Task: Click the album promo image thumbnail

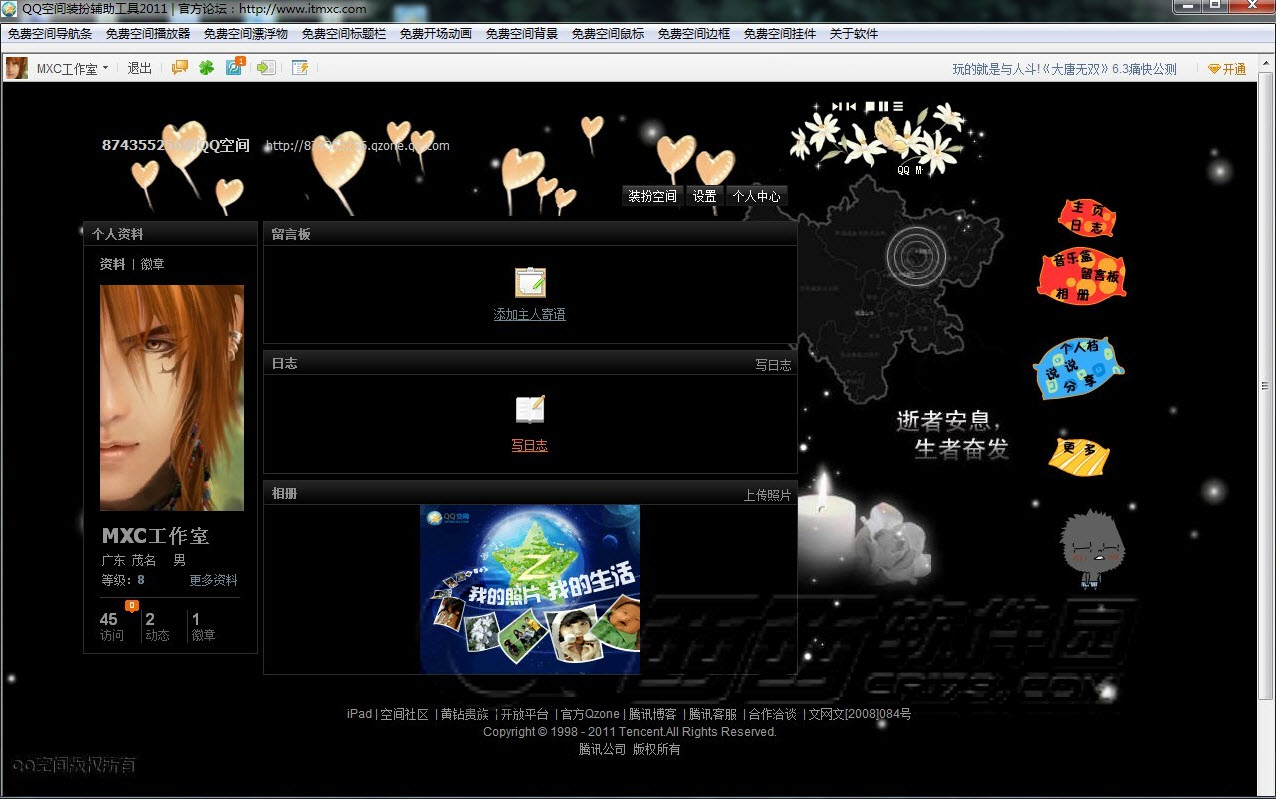Action: click(x=530, y=589)
